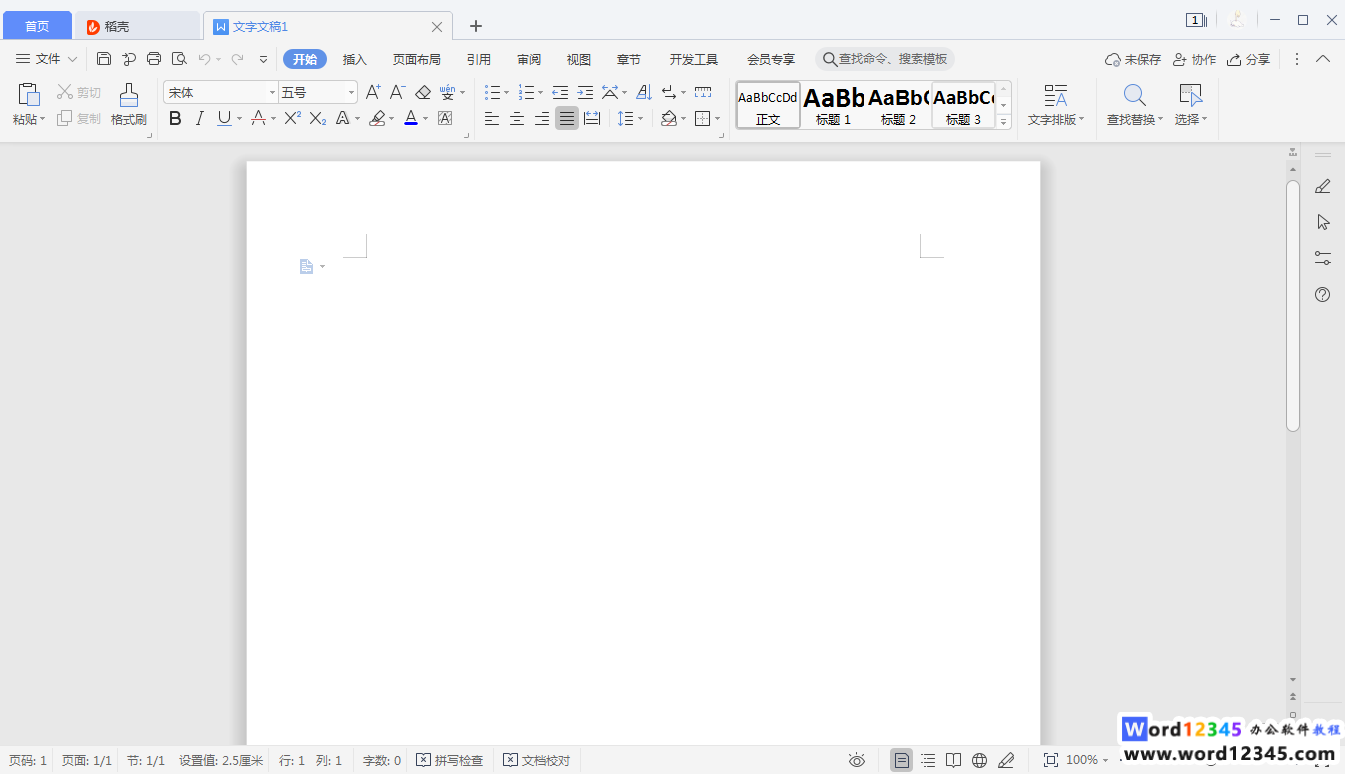Open the font size dropdown (五号)

(x=351, y=93)
